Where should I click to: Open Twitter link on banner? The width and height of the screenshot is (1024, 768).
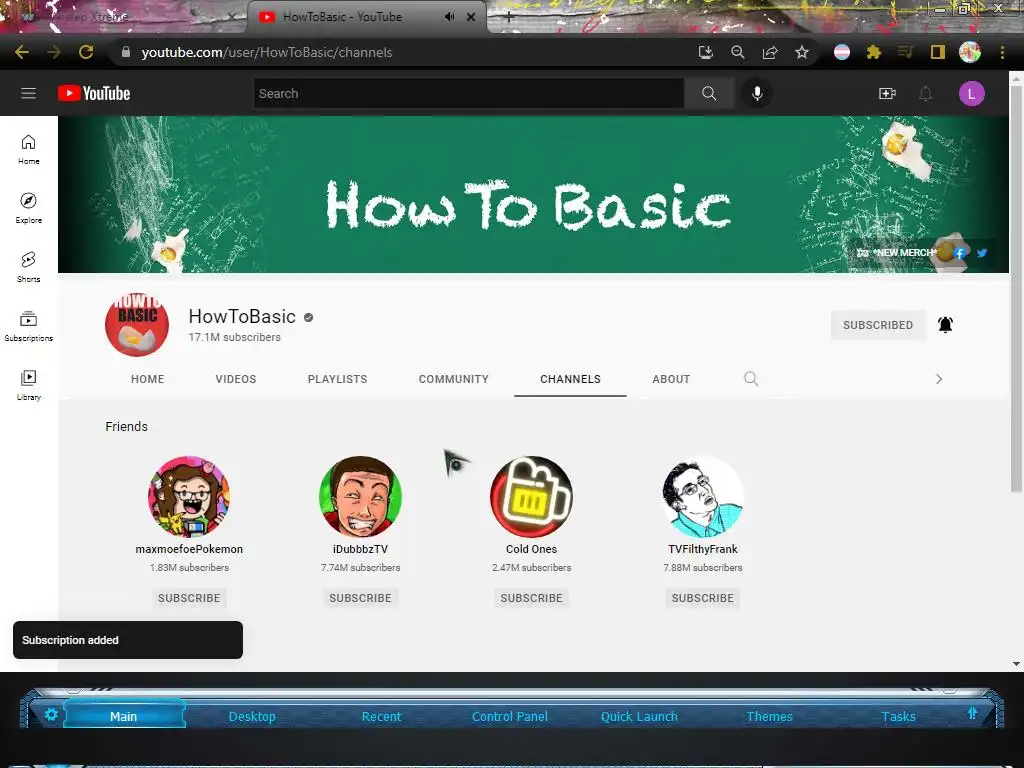click(982, 253)
